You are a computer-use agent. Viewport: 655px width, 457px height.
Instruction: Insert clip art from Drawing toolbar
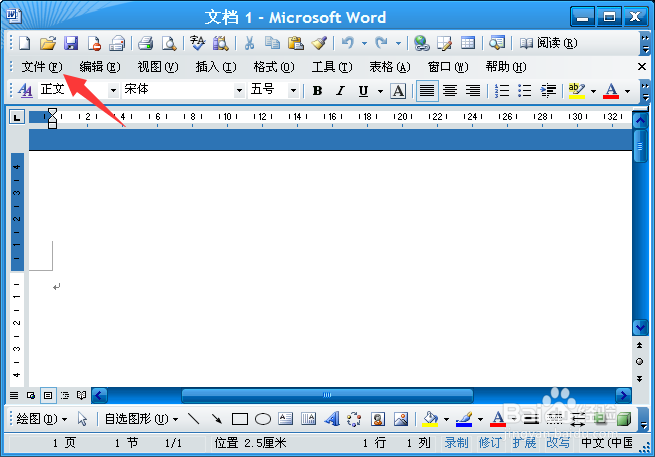point(378,419)
